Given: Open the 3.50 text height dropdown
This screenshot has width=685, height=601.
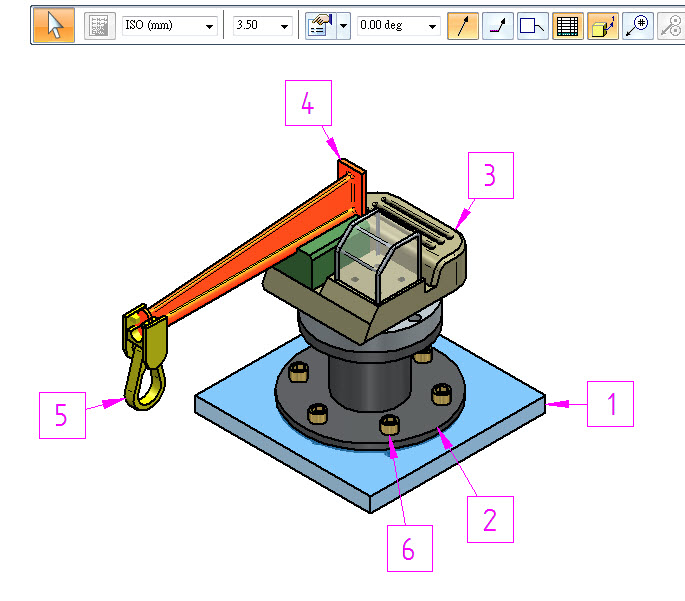Looking at the screenshot, I should coord(284,26).
